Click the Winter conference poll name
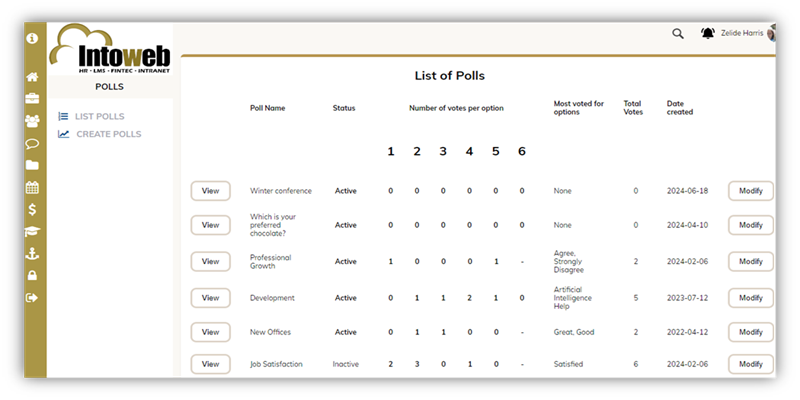 pyautogui.click(x=281, y=191)
